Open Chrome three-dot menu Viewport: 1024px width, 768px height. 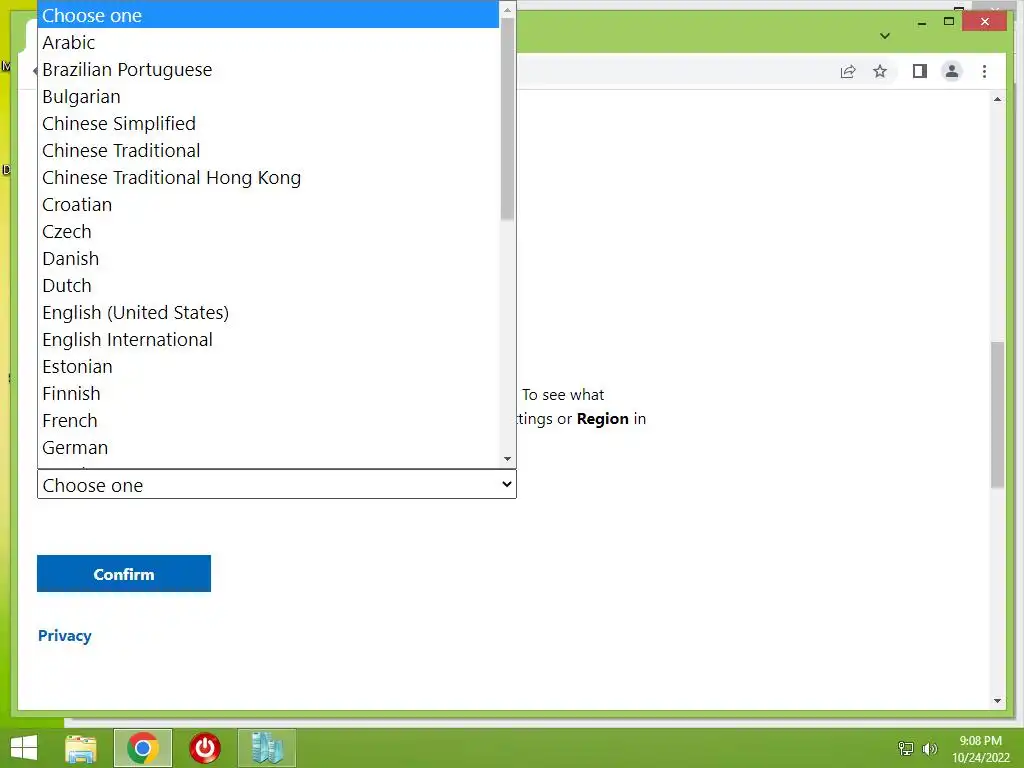pos(984,71)
